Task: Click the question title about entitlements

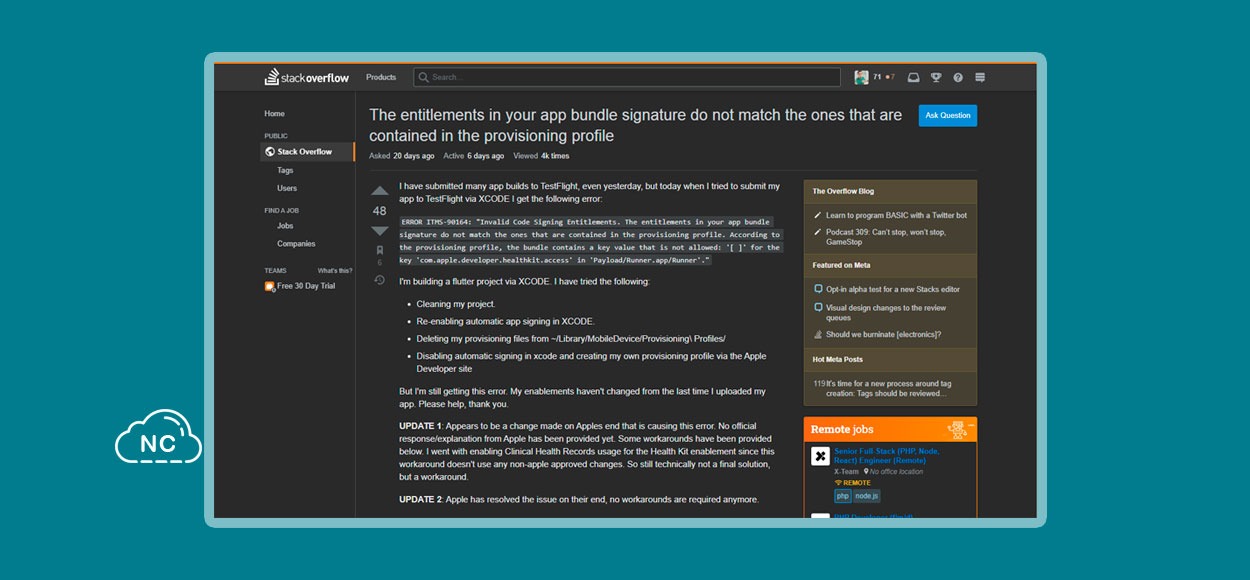Action: tap(635, 125)
